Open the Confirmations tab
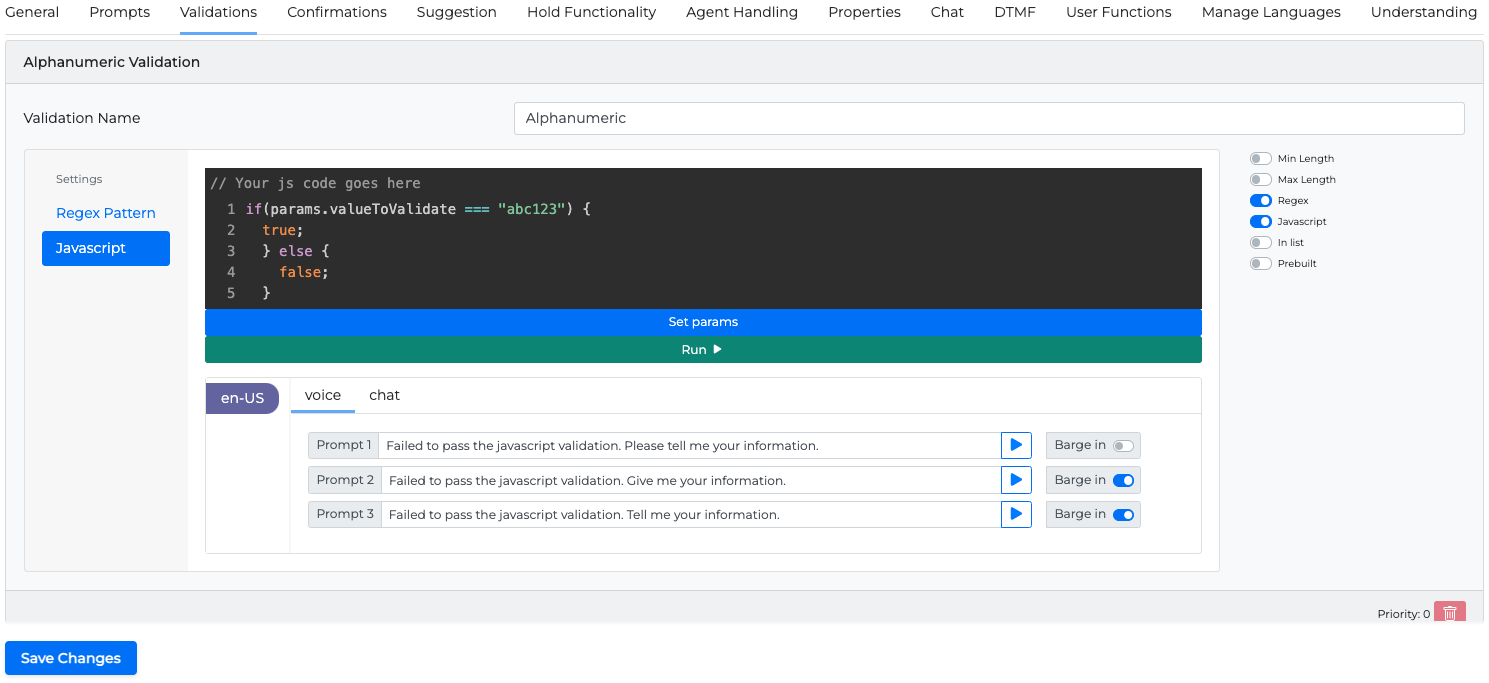The image size is (1489, 683). click(337, 13)
